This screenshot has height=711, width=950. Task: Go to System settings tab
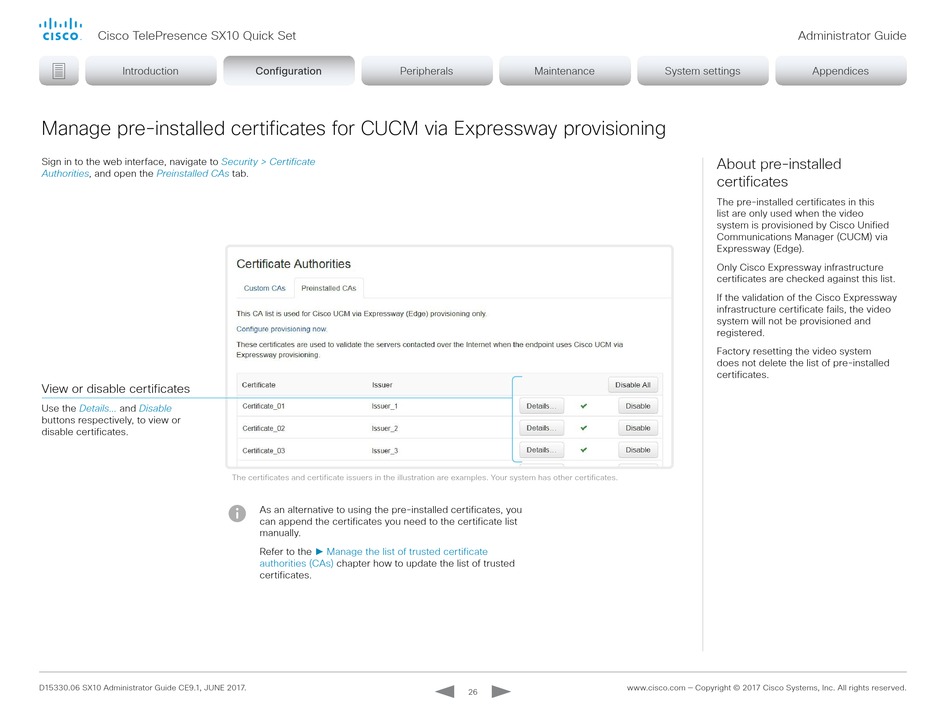click(702, 71)
